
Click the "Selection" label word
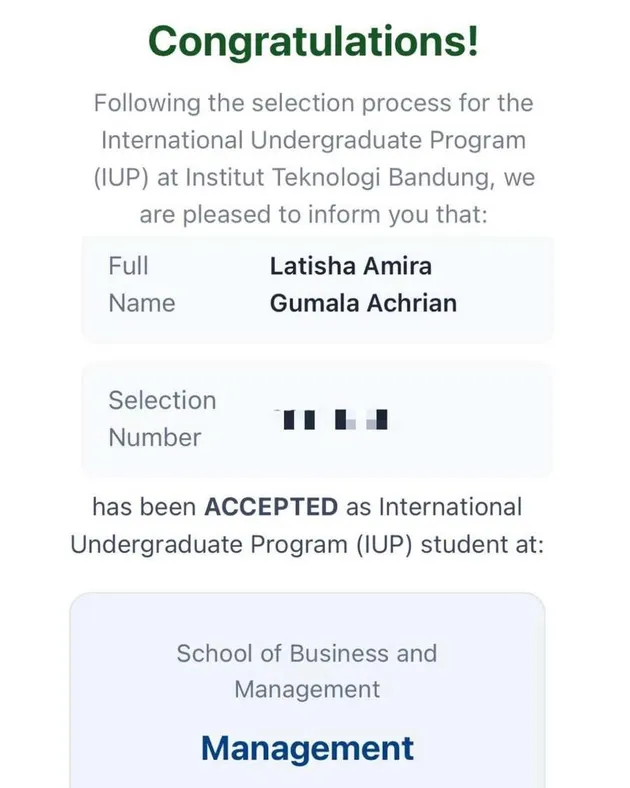(162, 400)
